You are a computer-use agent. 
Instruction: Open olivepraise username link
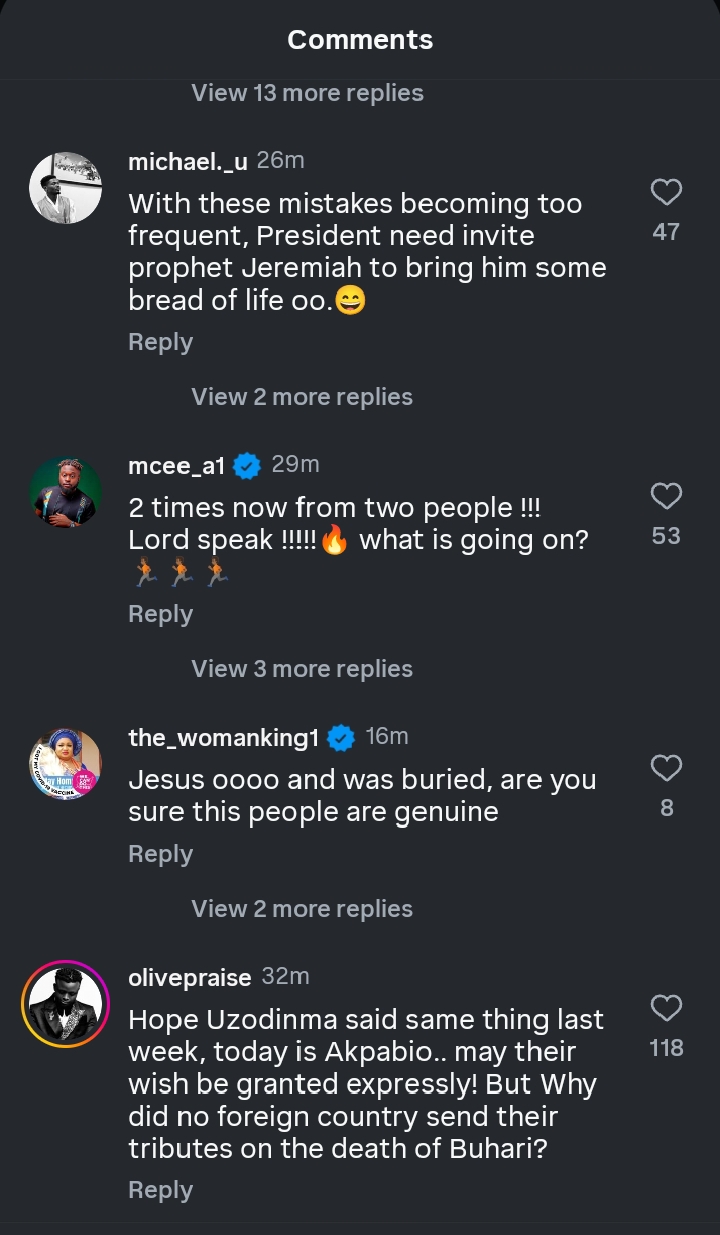tap(190, 978)
